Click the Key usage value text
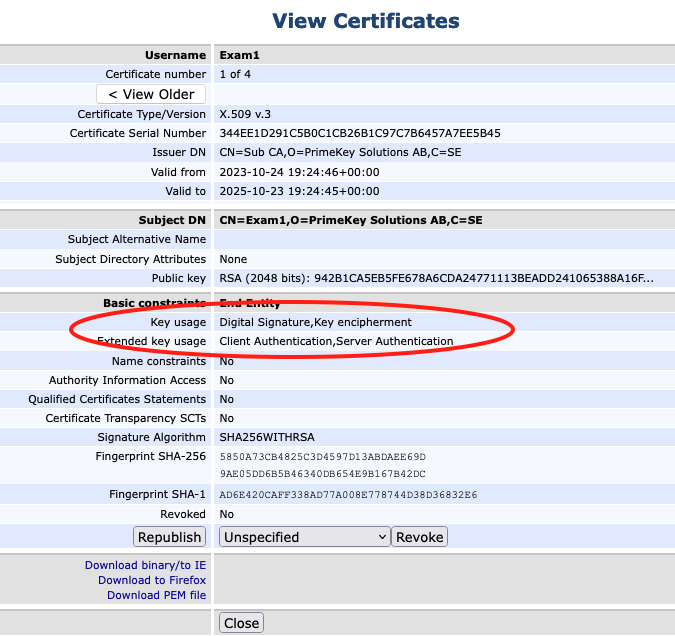 [x=315, y=322]
